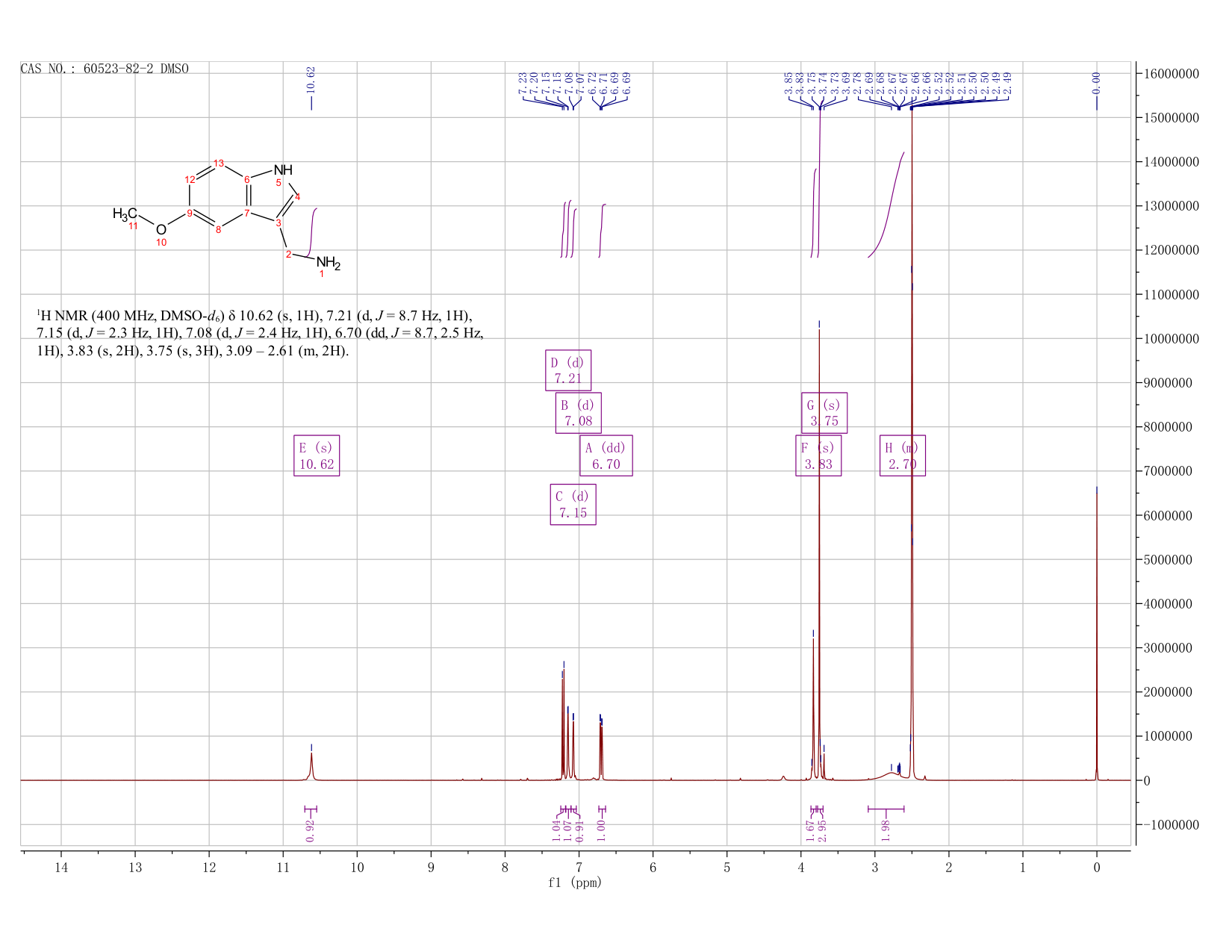
Task: Select the 'D (d) 7.21' multiplet box
Action: tap(568, 370)
